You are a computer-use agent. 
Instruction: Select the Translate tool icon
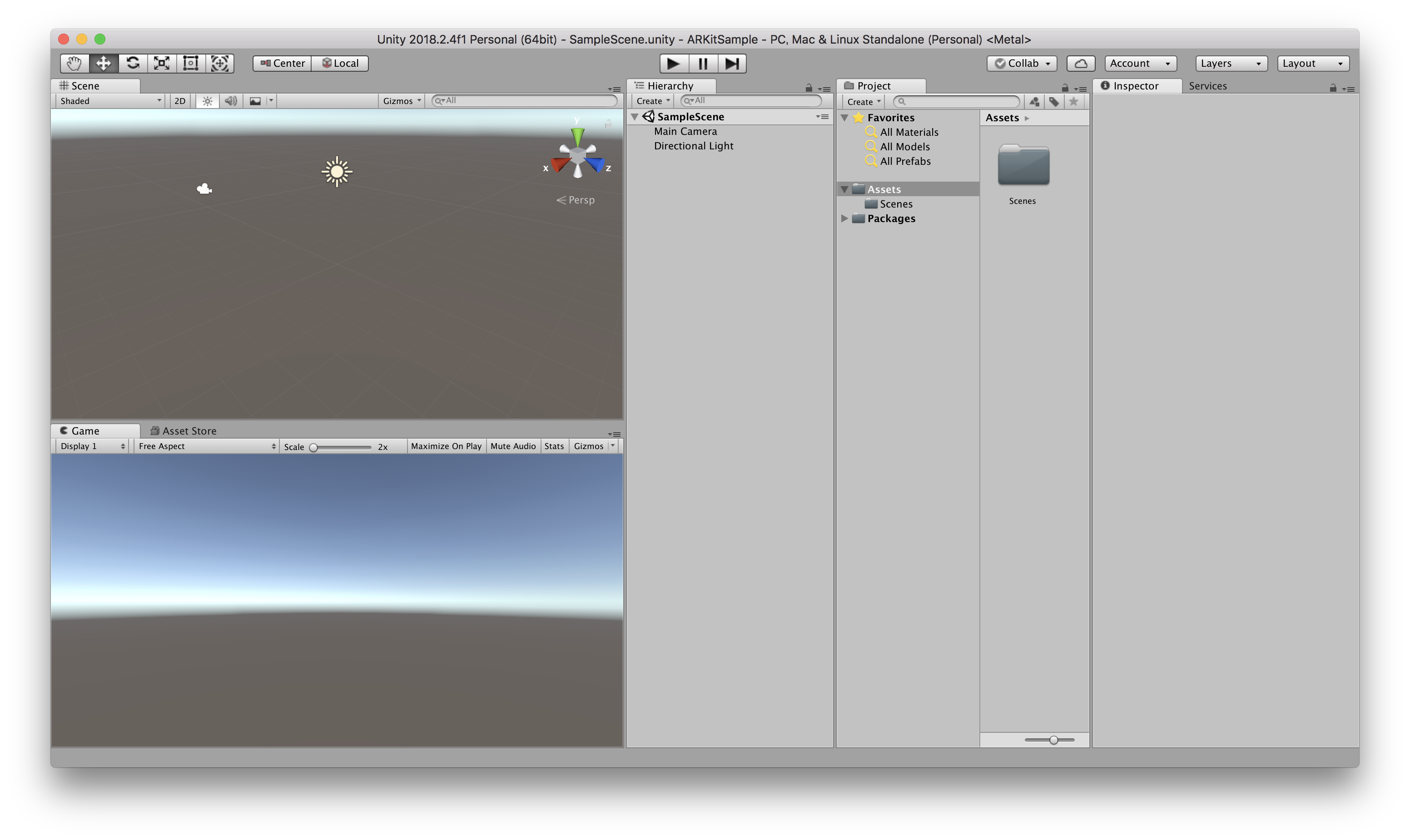103,63
